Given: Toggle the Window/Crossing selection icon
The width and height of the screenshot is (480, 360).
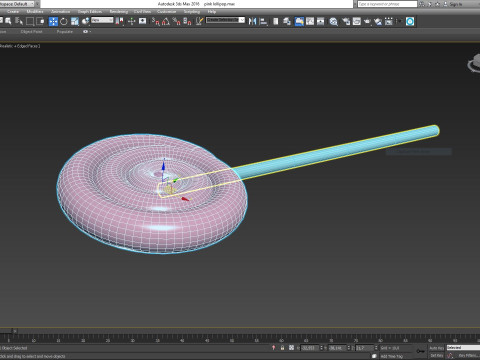Looking at the screenshot, I should tap(41, 22).
